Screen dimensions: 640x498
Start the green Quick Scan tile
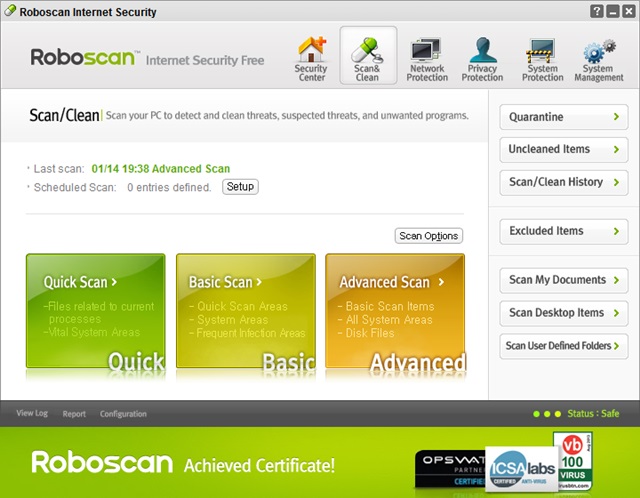click(x=96, y=311)
